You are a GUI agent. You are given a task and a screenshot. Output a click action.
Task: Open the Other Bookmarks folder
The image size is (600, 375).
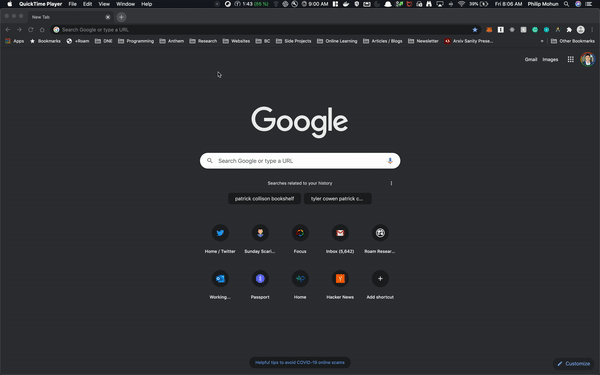tap(573, 41)
